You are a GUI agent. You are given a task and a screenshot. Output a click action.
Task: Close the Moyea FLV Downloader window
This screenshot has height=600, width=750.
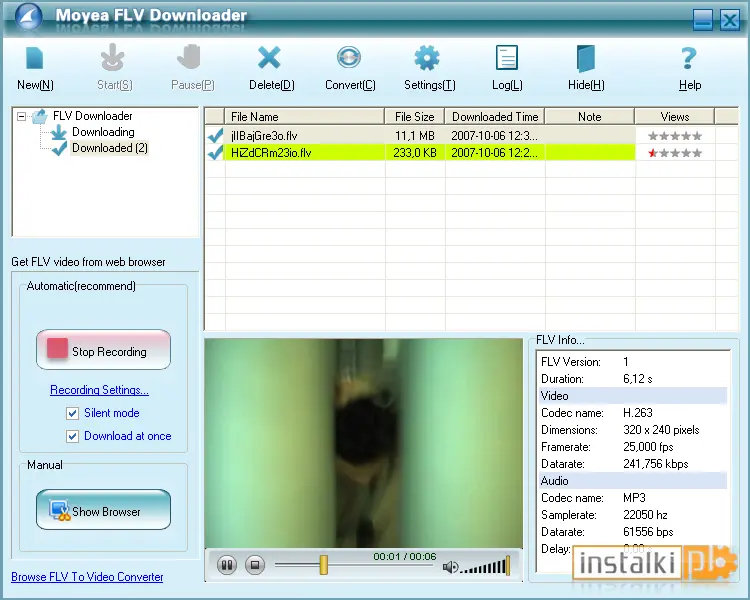tap(730, 21)
